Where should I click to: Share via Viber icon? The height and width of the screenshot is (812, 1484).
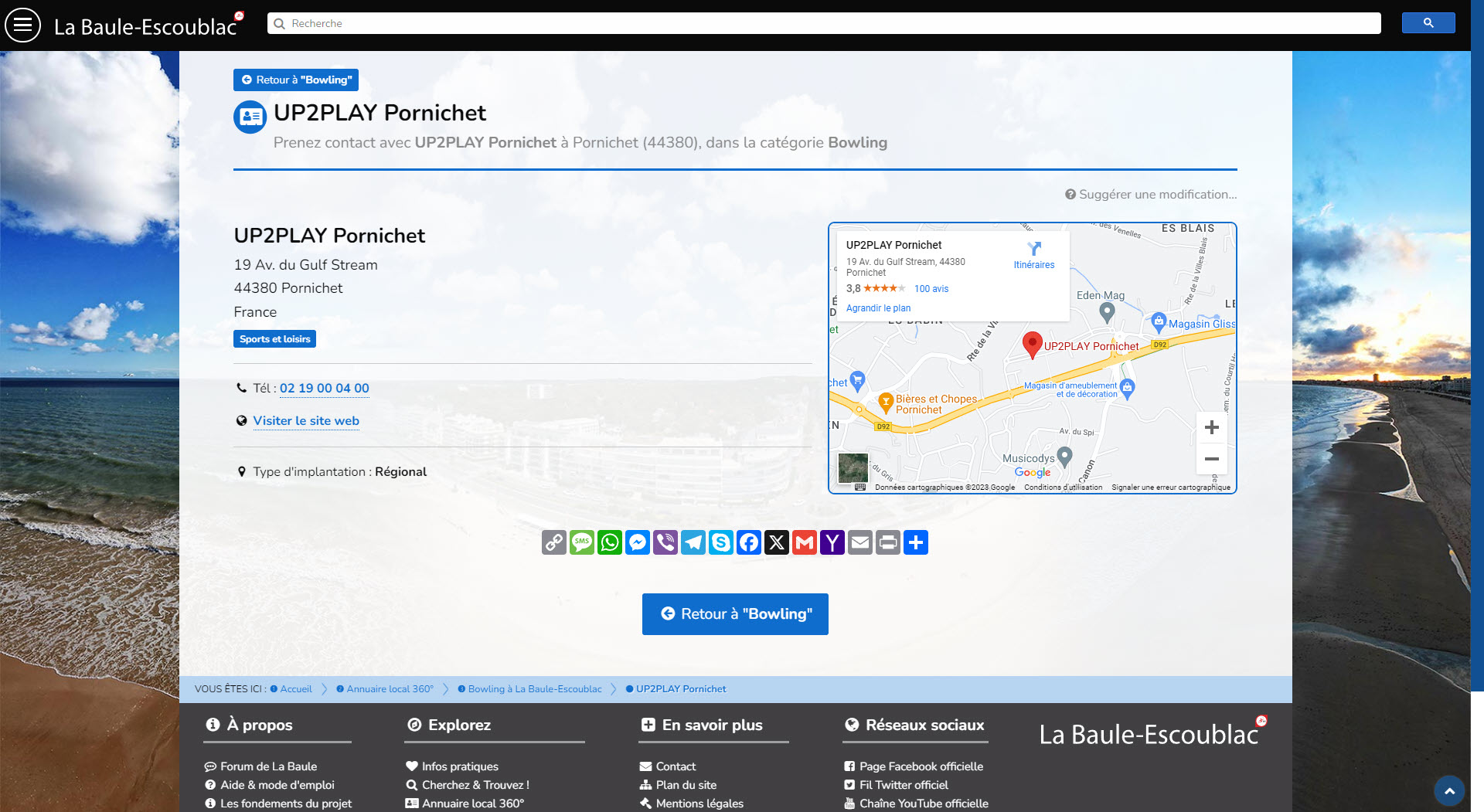coord(665,542)
